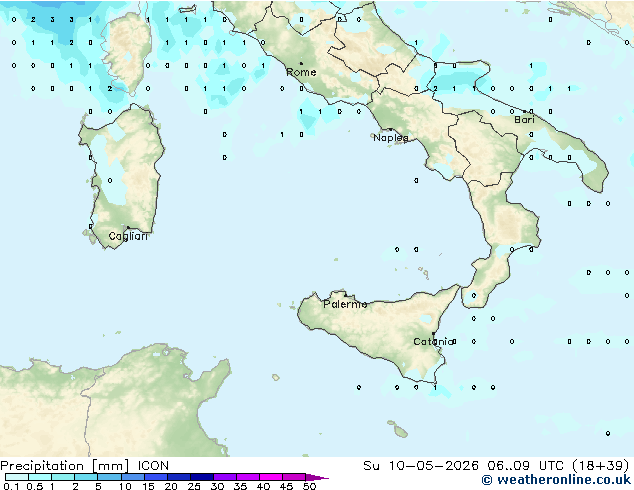Image resolution: width=634 pixels, height=490 pixels.
Task: Pick the legend swatch between 40 and 45
Action: (x=271, y=477)
